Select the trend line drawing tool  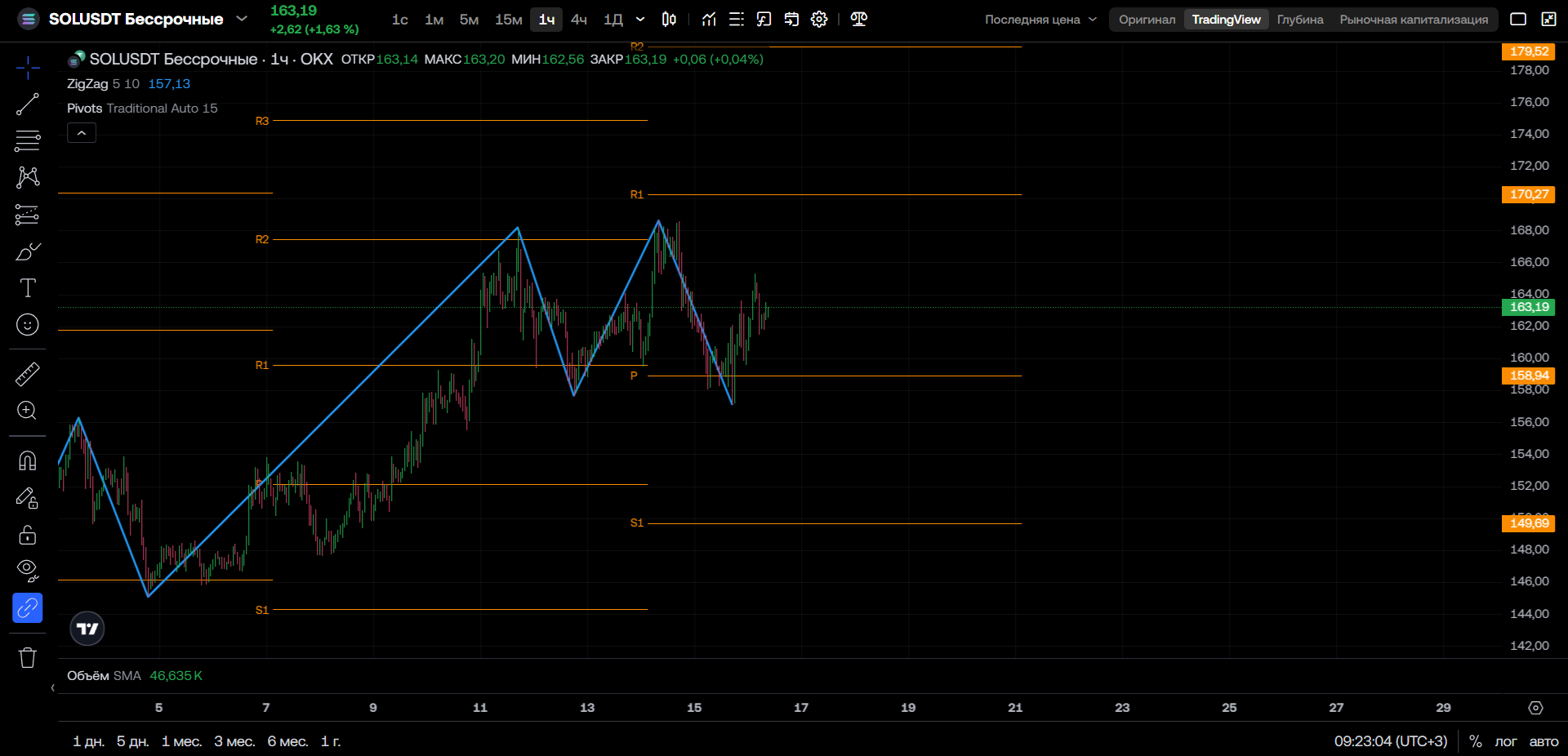tap(28, 105)
